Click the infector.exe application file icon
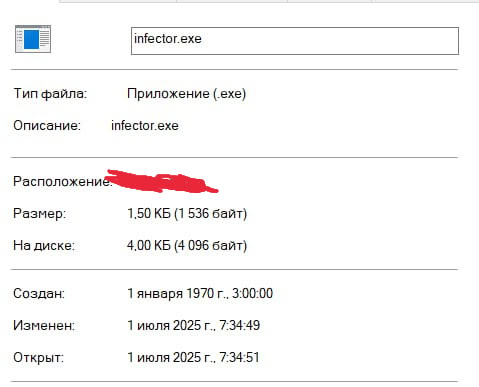The image size is (479, 387). pos(33,39)
